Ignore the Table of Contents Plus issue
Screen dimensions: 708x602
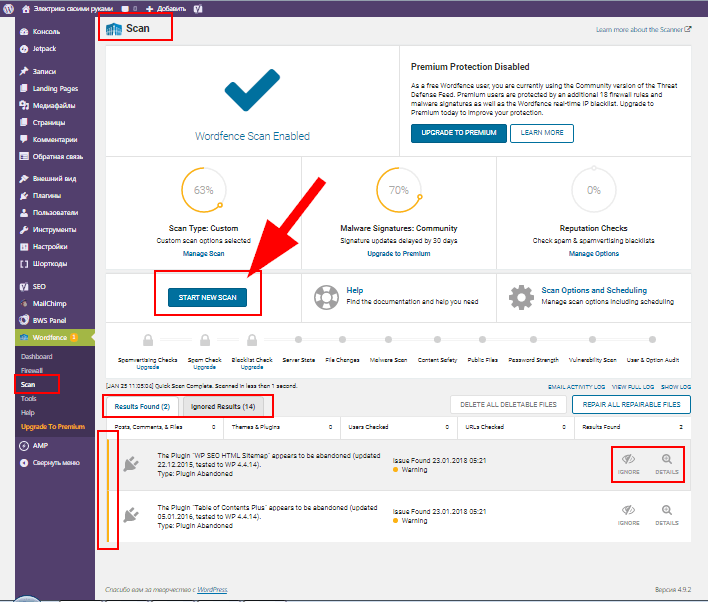[x=628, y=515]
